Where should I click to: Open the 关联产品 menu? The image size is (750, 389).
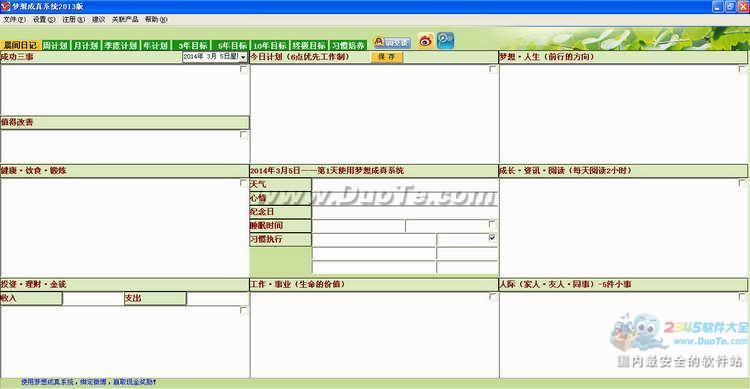click(x=125, y=20)
